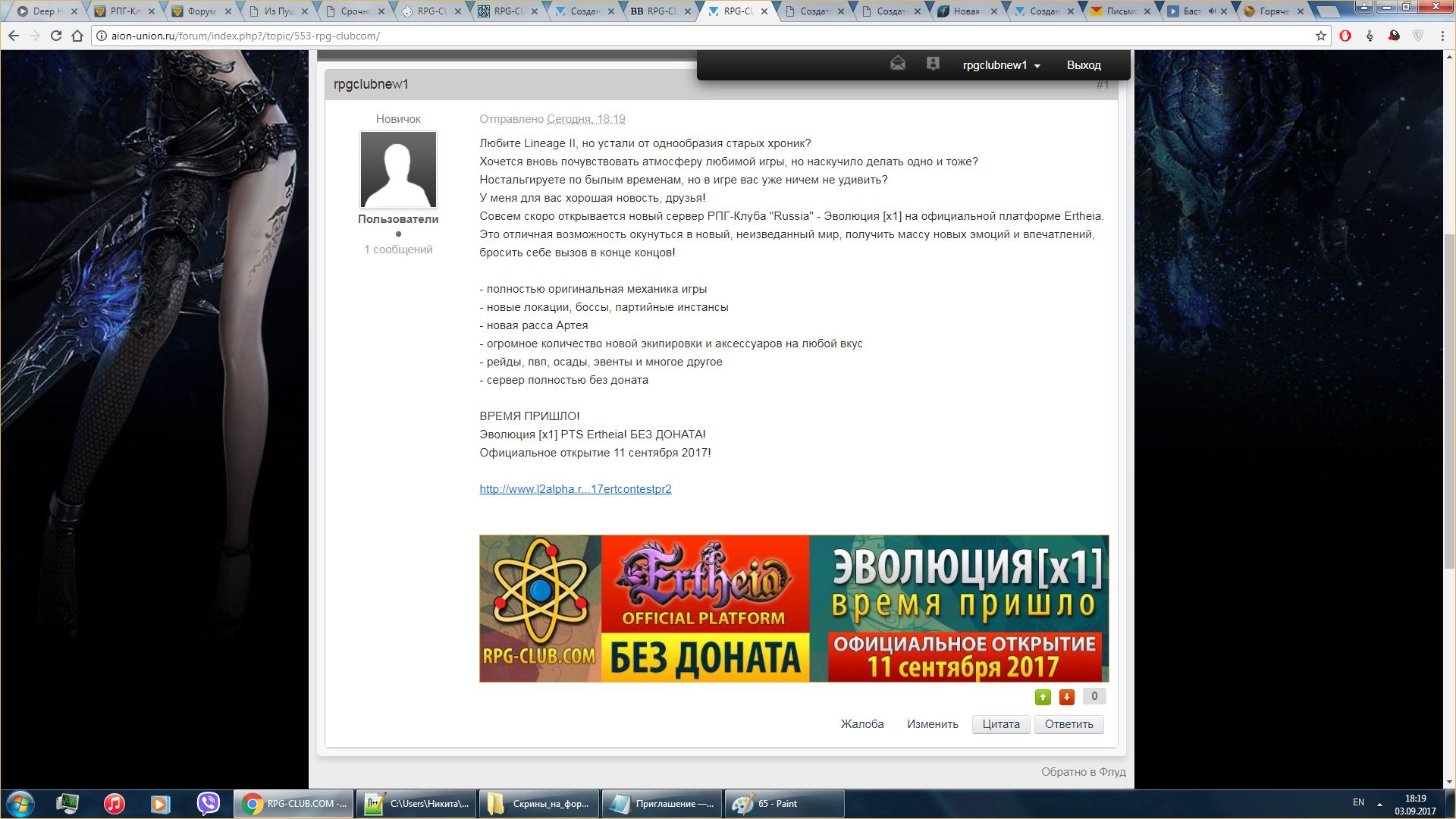This screenshot has height=819, width=1456.
Task: Switch to Notepad++ C:\Users\Никита taskbar window
Action: pos(416,804)
